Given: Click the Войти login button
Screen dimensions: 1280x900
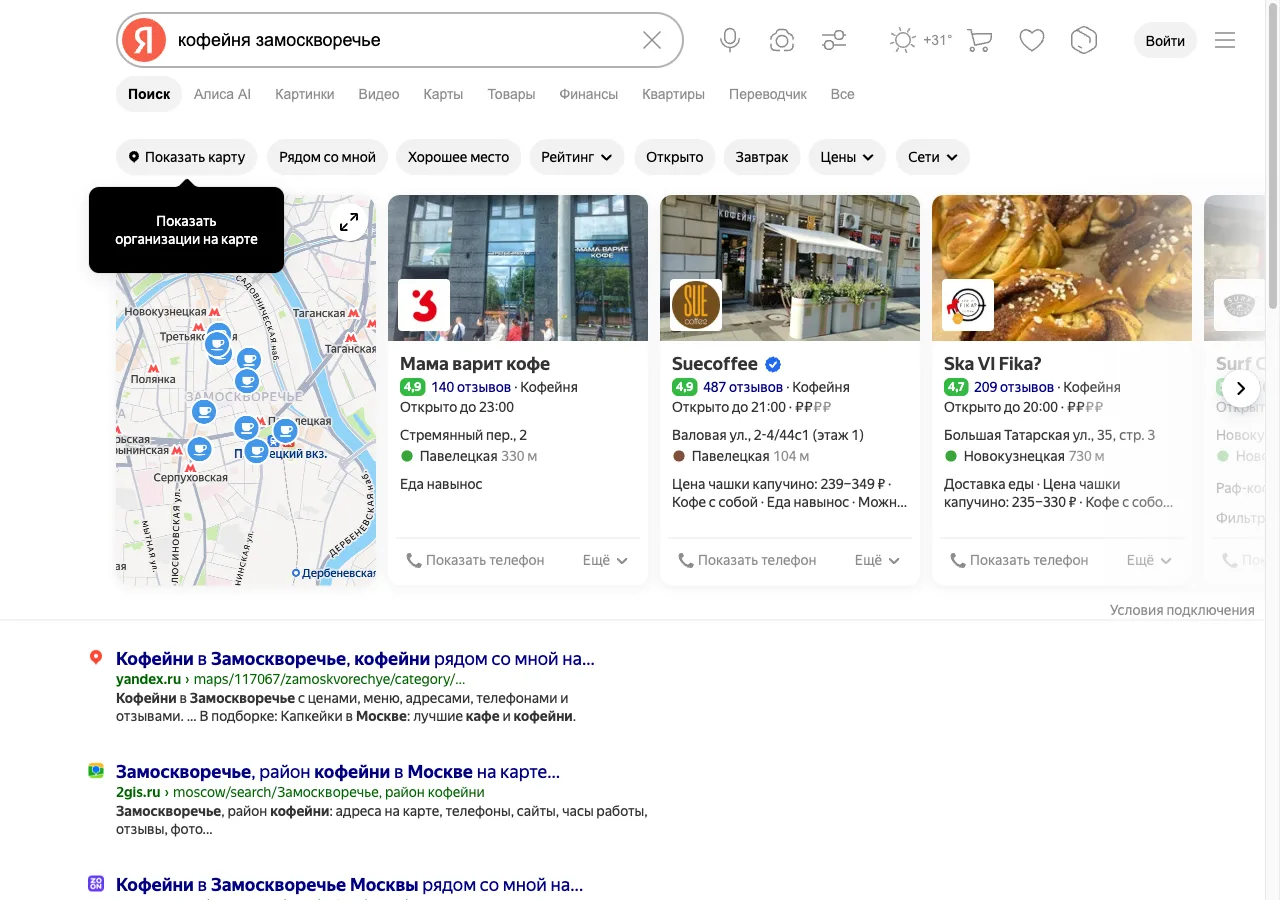Looking at the screenshot, I should (1165, 40).
